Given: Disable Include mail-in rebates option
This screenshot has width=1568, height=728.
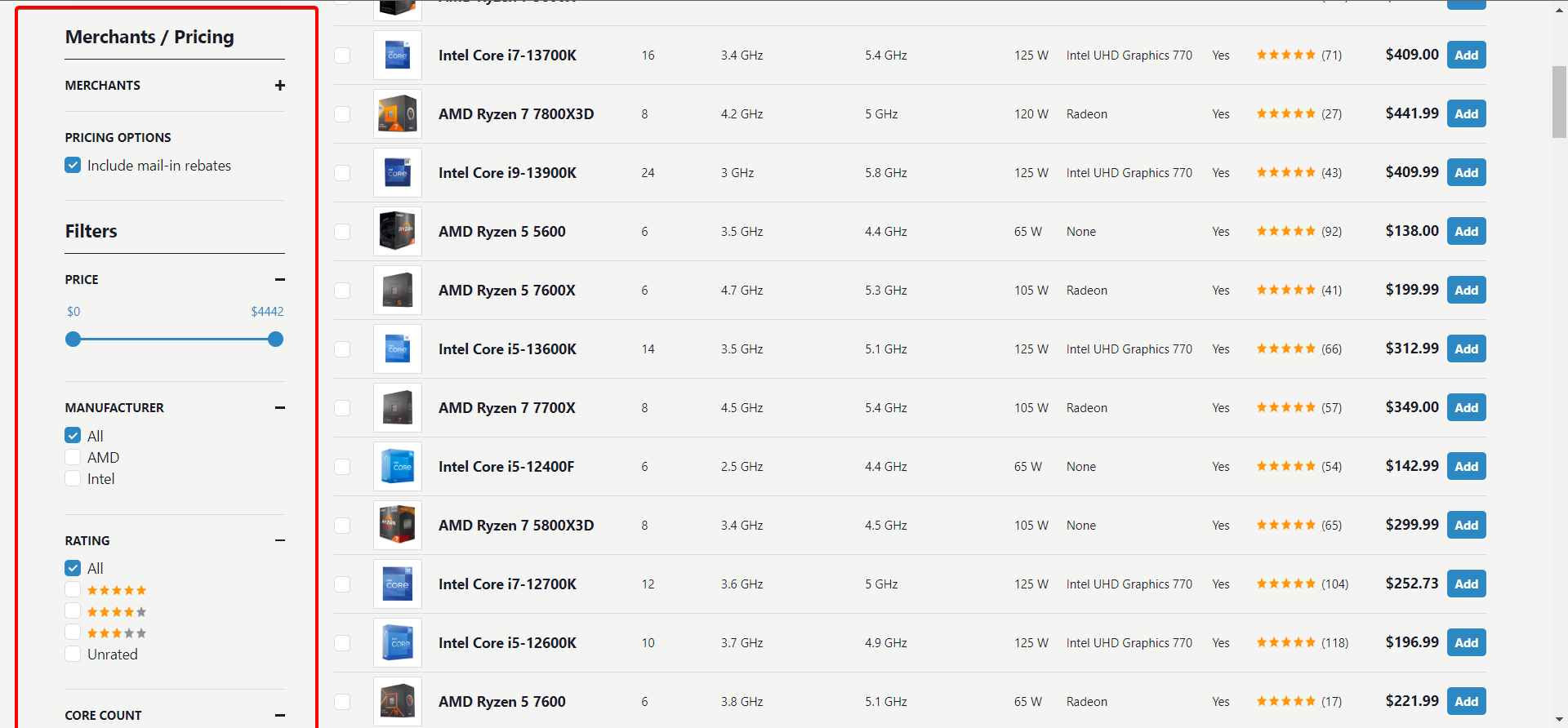Looking at the screenshot, I should (73, 166).
